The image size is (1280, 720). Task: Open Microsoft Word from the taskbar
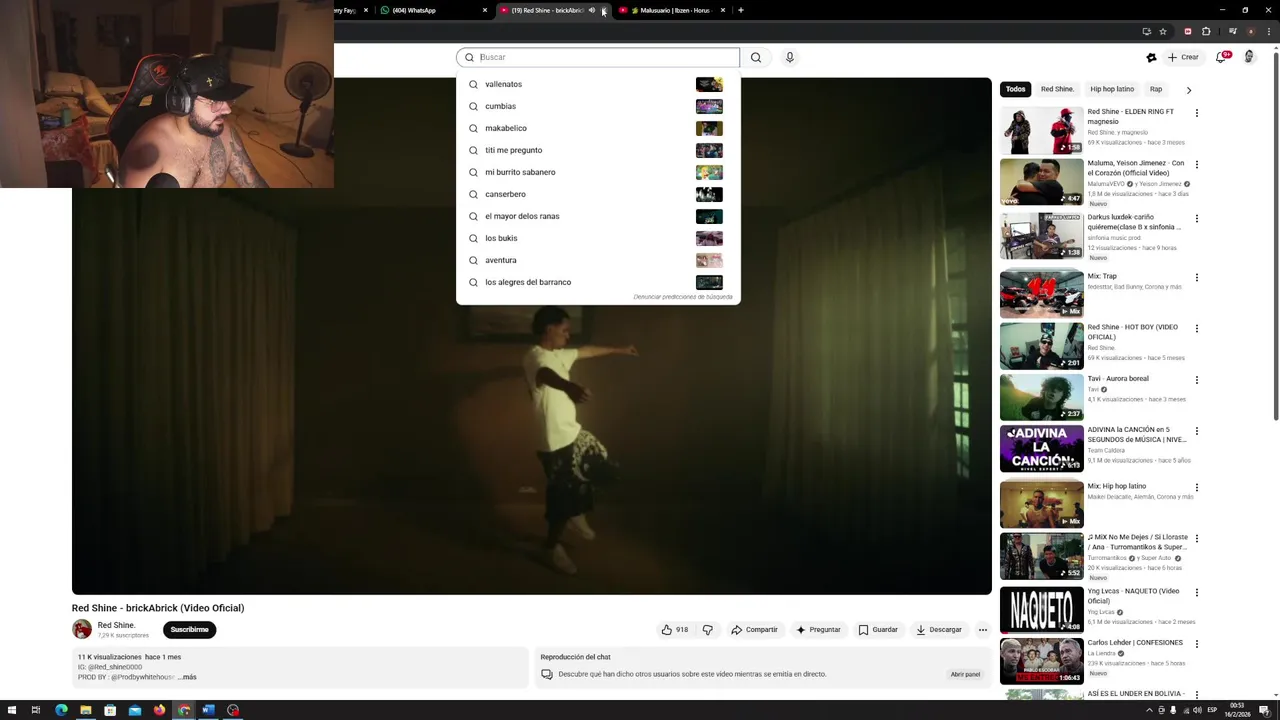pos(208,710)
